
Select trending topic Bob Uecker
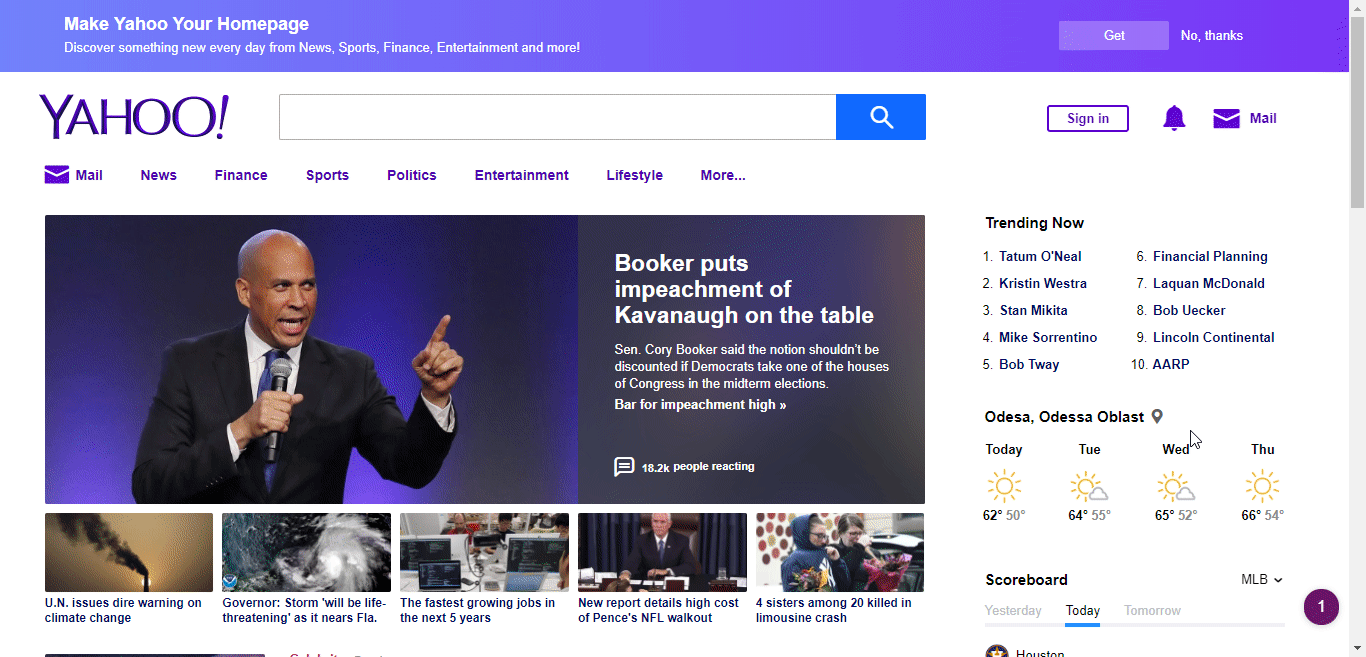point(1189,310)
